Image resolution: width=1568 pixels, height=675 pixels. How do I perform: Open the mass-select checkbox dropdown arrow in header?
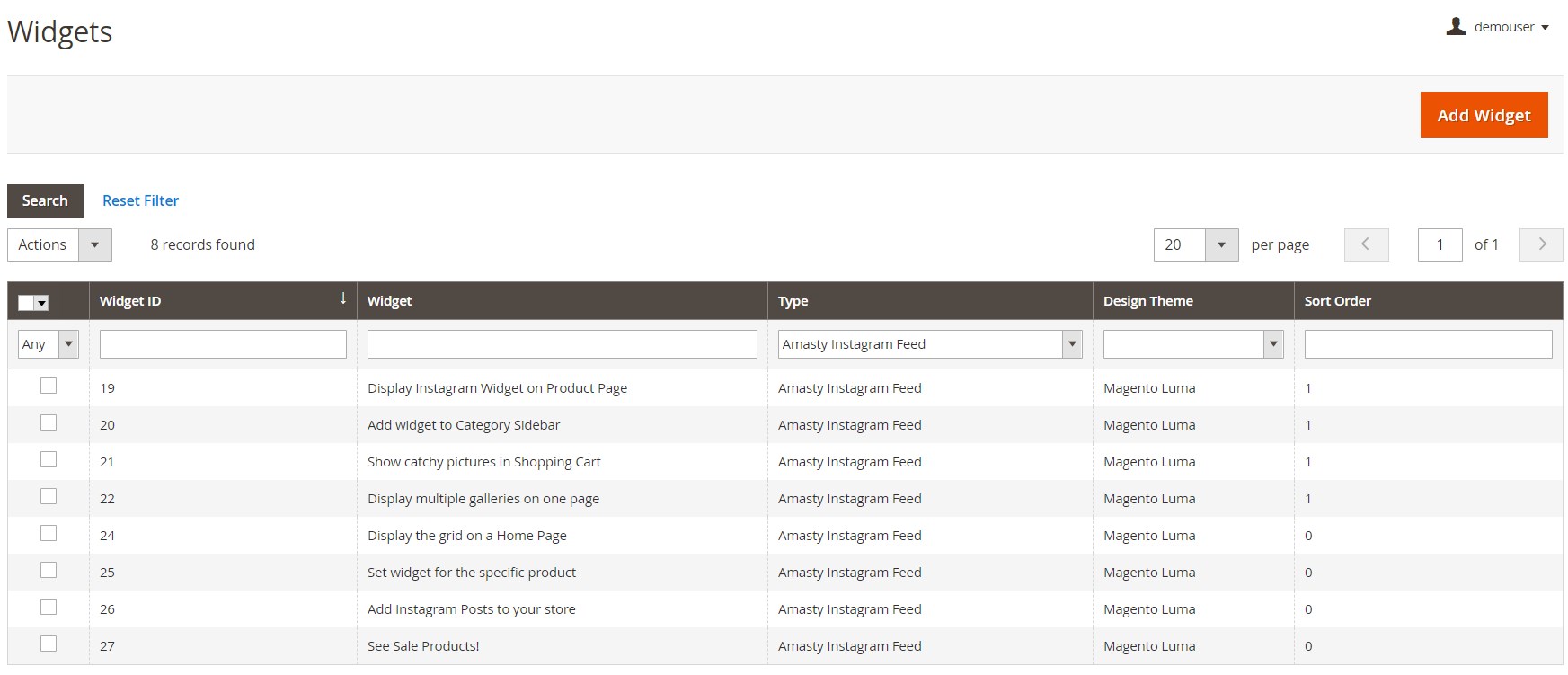pos(41,304)
